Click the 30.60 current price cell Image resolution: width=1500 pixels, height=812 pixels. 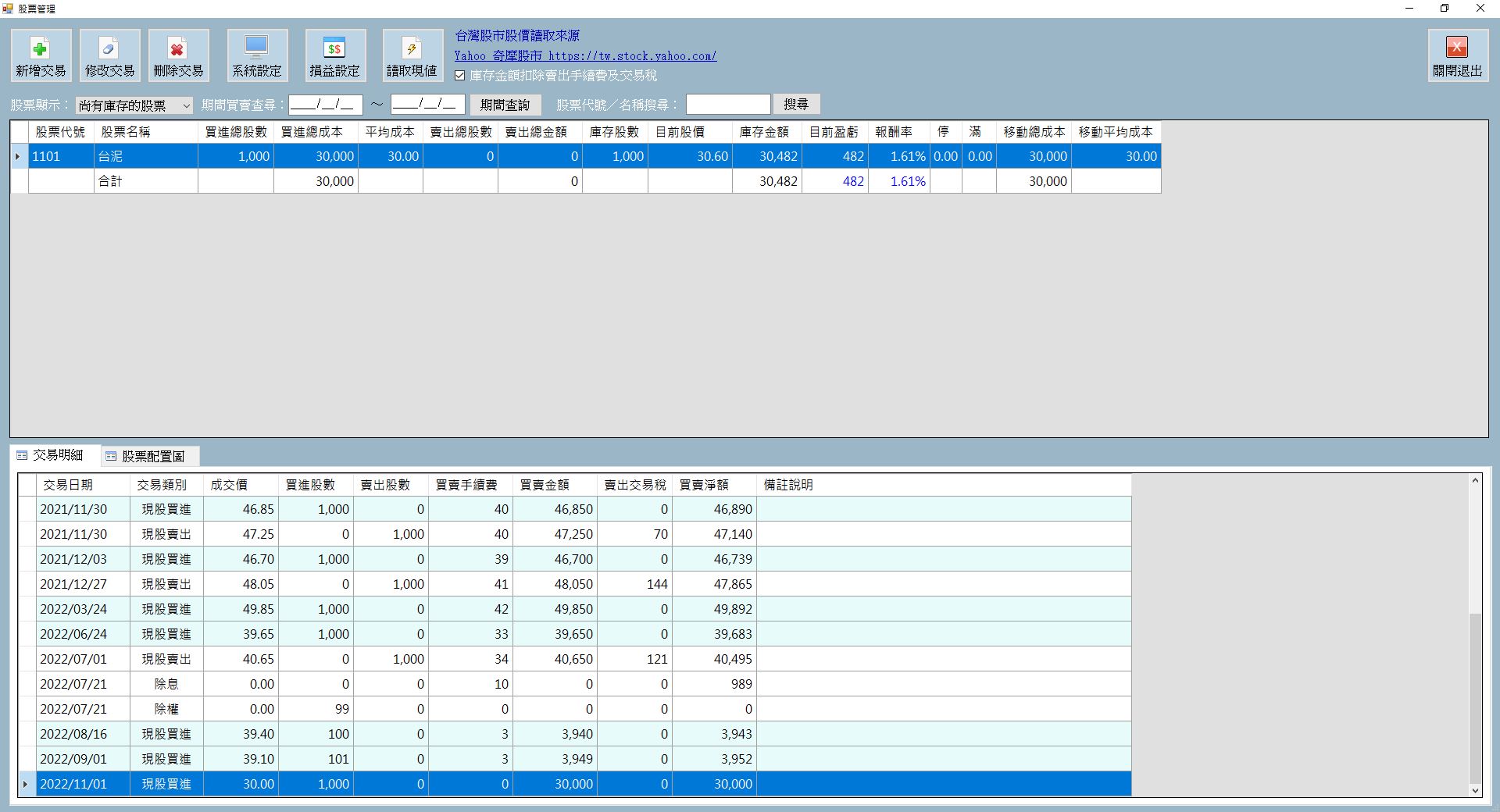[690, 156]
